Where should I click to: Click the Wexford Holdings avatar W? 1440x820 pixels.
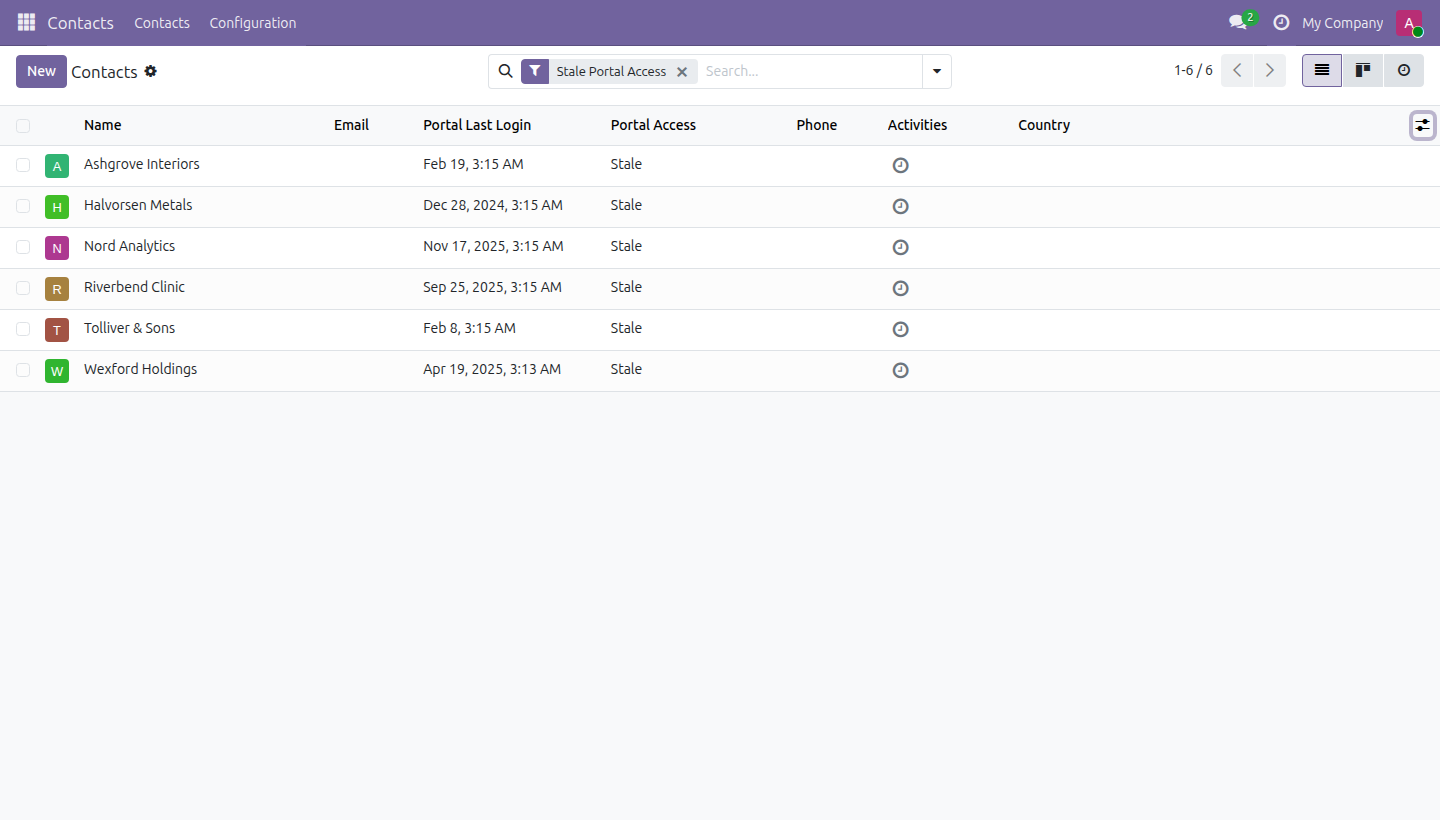57,371
